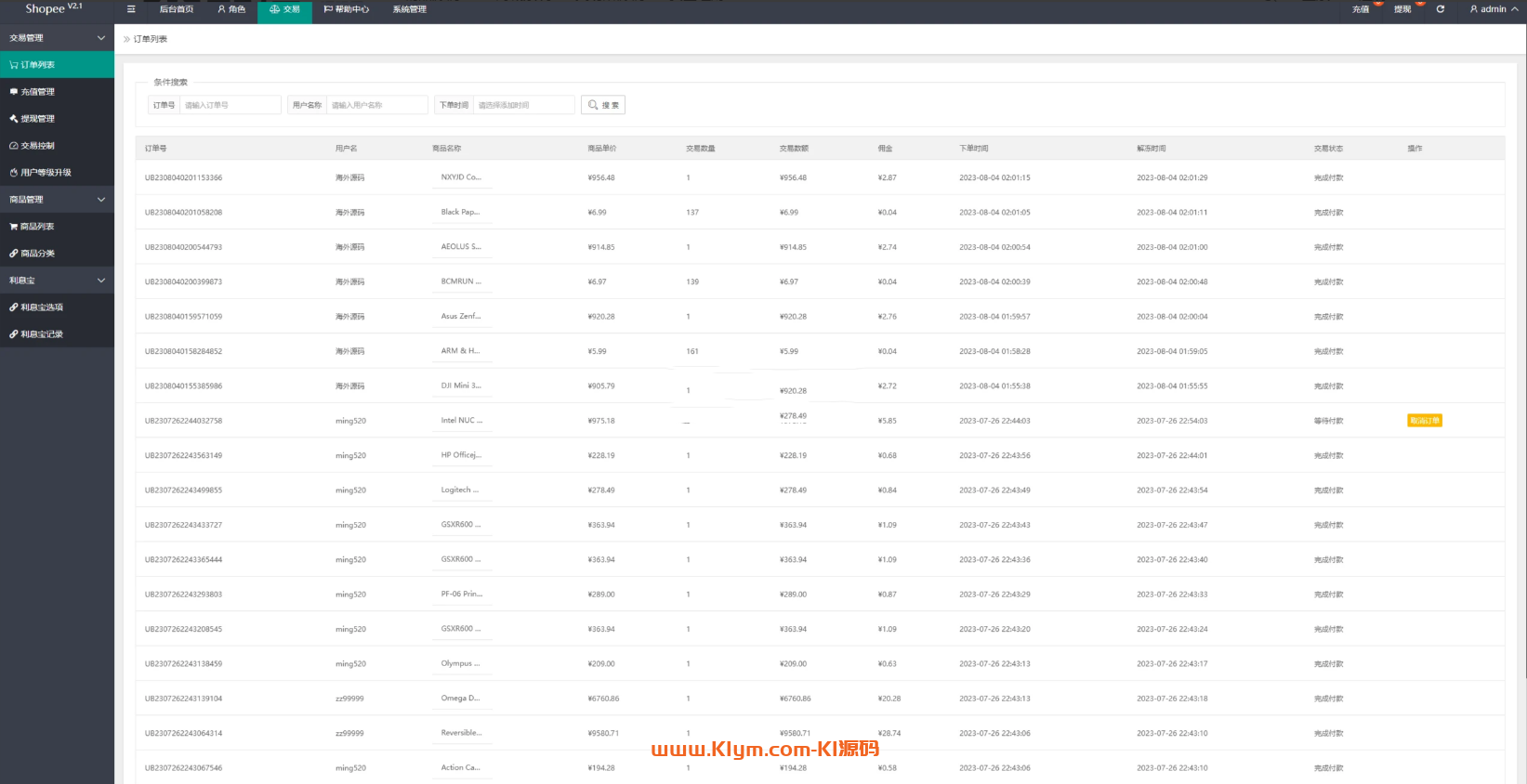Open 充值管理 in the sidebar
Image resolution: width=1527 pixels, height=784 pixels.
click(x=37, y=92)
